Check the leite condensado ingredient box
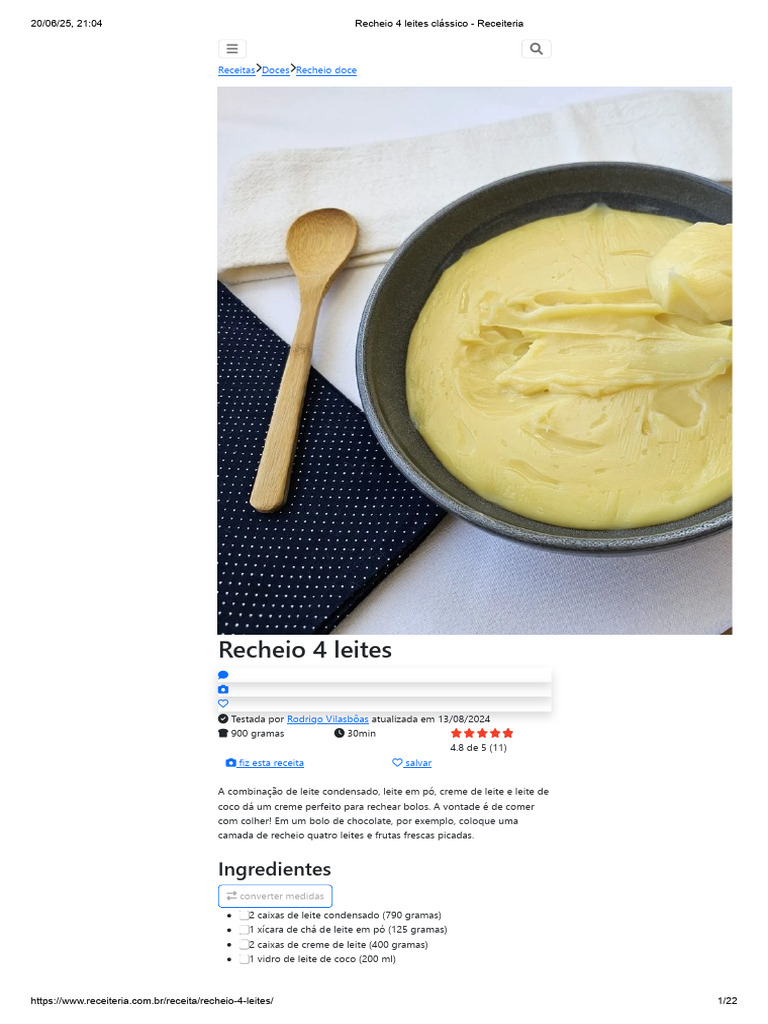The width and height of the screenshot is (768, 1024). 244,916
